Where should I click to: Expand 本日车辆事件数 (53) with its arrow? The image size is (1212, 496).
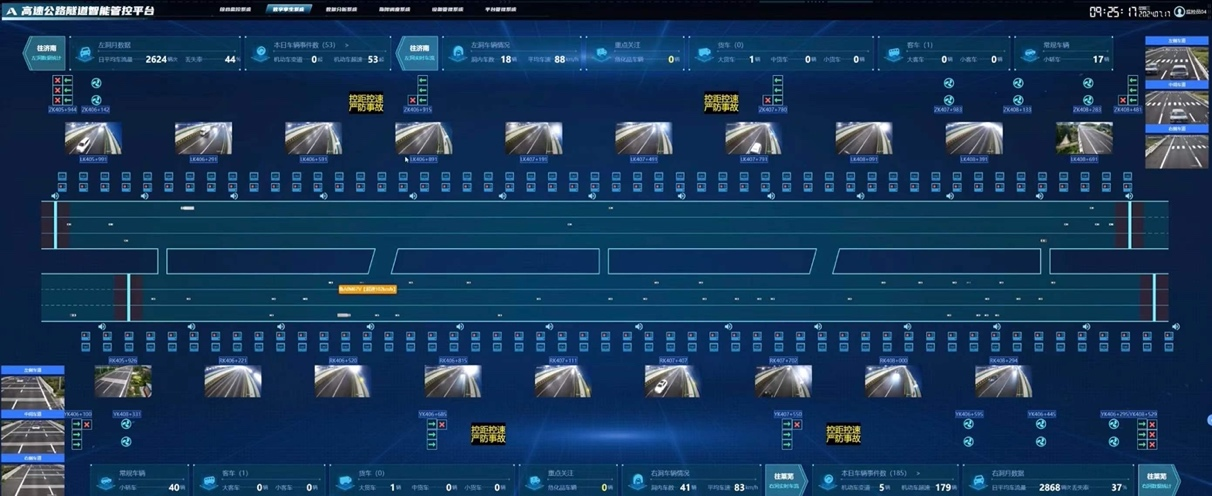[346, 45]
